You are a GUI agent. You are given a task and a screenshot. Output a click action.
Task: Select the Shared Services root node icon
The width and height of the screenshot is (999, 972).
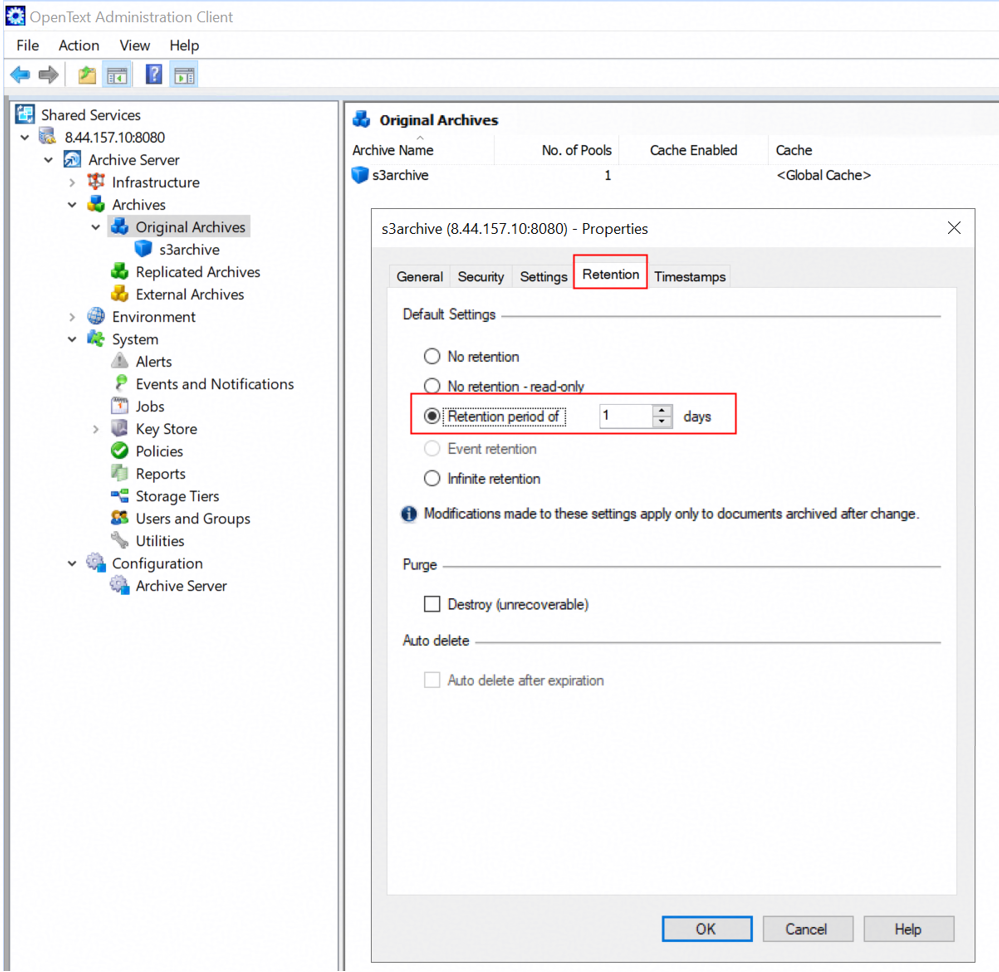[25, 115]
